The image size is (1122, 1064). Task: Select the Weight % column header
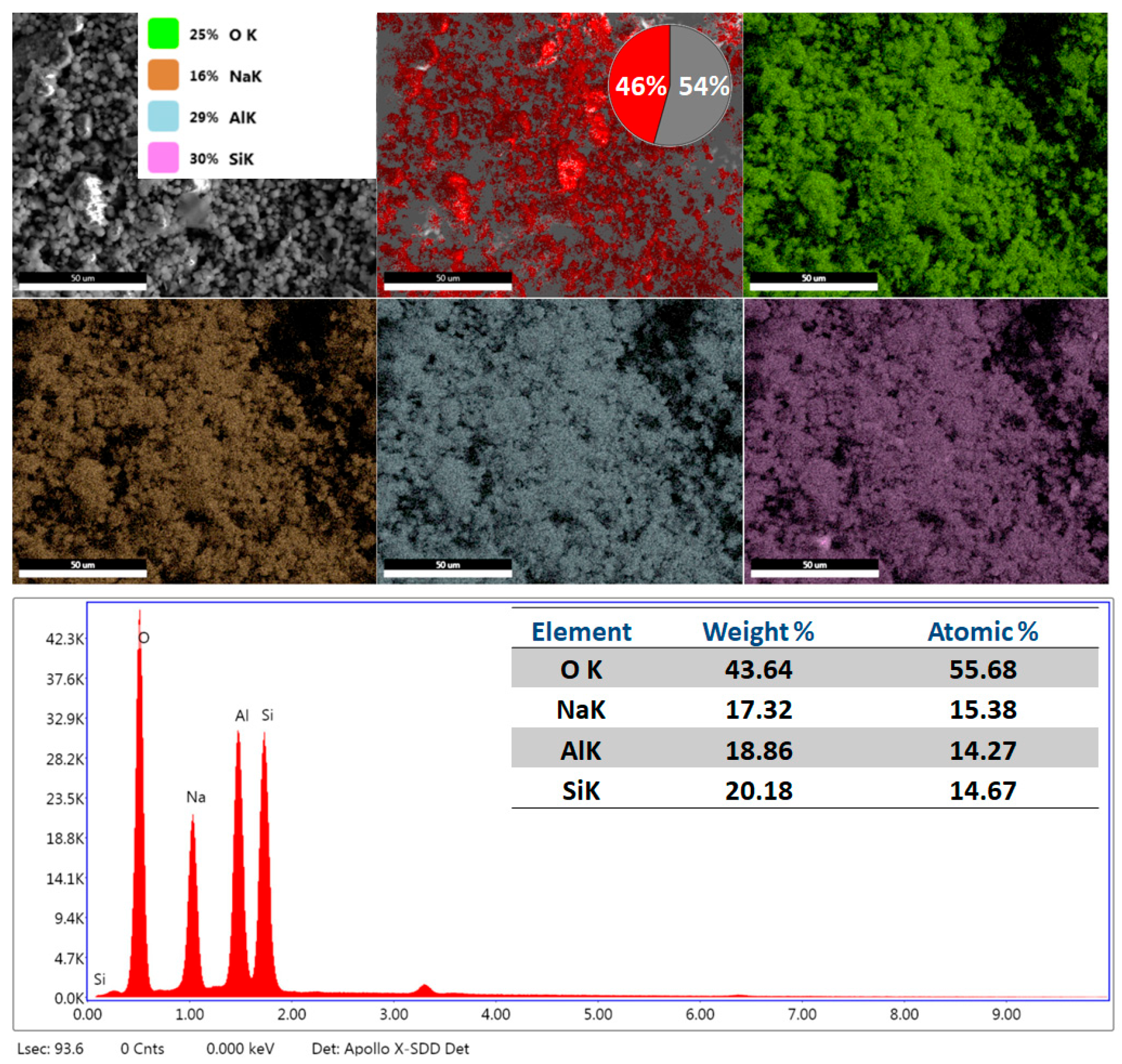click(x=758, y=631)
